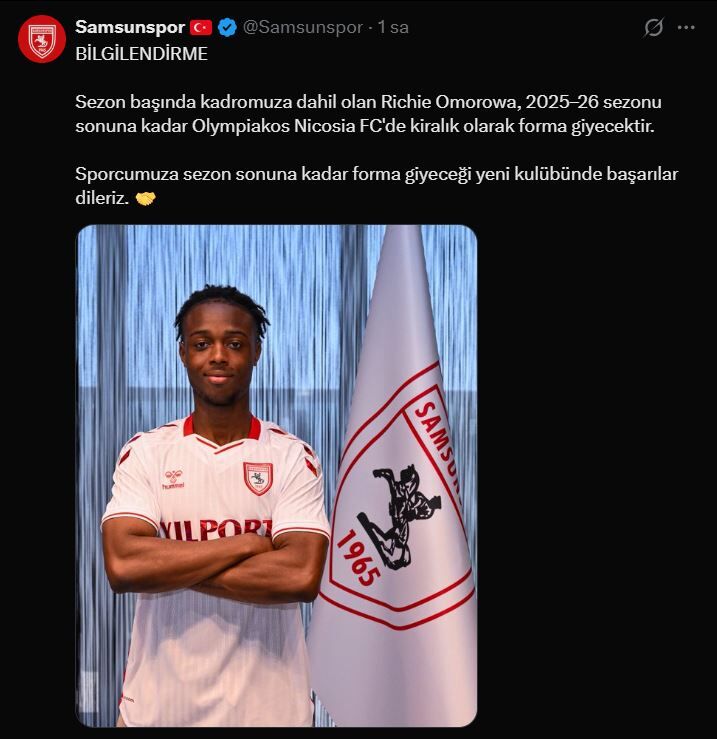Click the Turkish flag emoji beside the name
This screenshot has height=739, width=717.
pyautogui.click(x=201, y=27)
